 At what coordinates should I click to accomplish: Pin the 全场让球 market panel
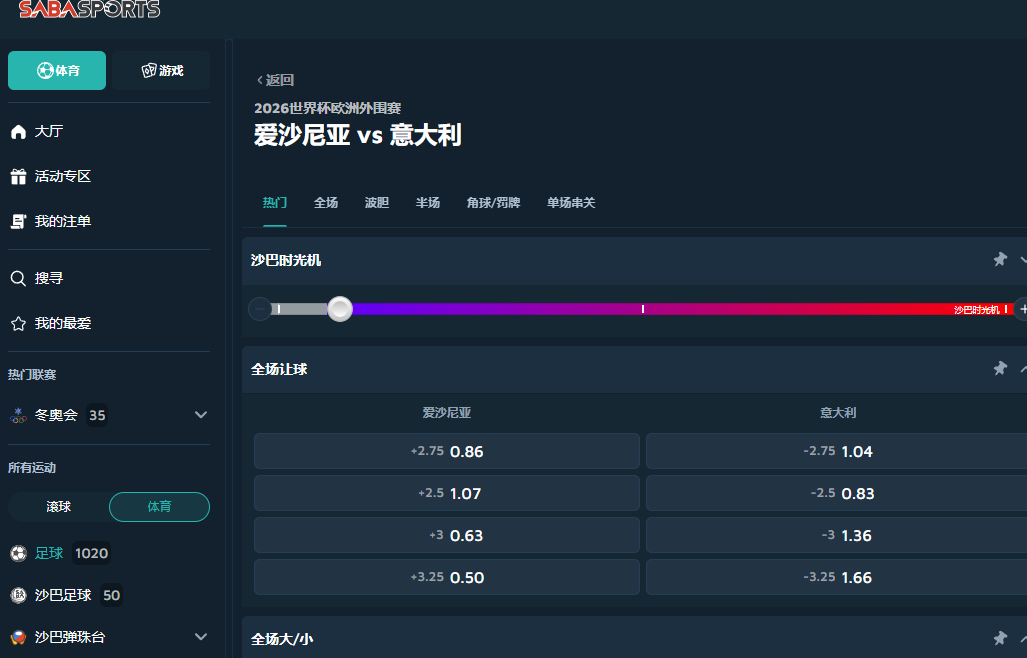click(x=999, y=369)
